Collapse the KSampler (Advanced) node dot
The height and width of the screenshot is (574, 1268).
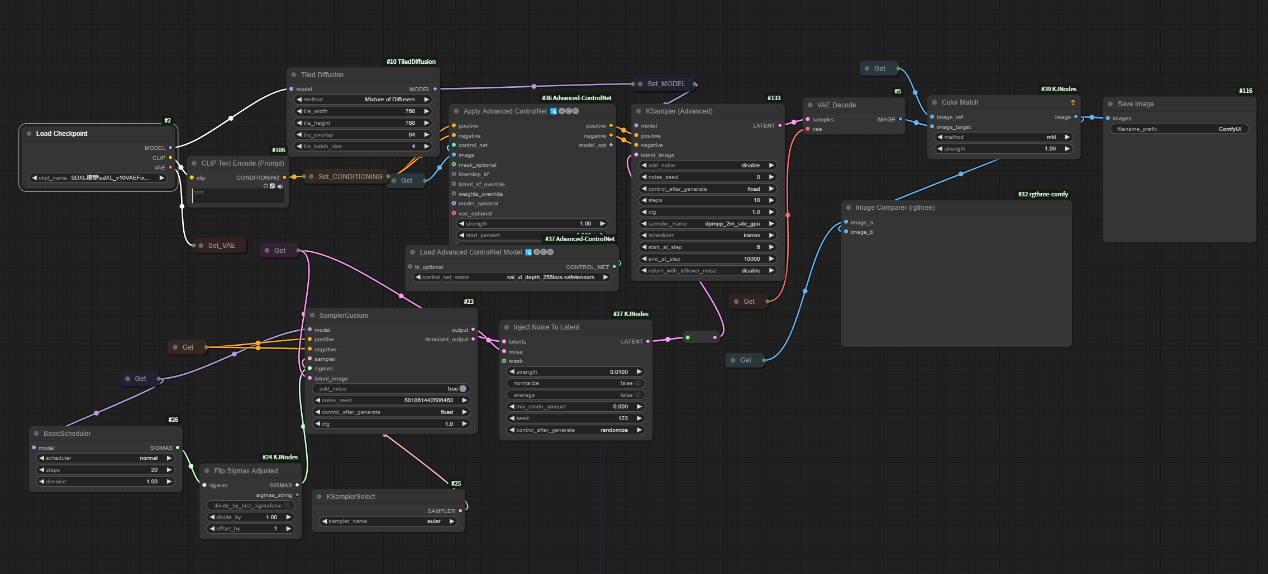pos(639,111)
